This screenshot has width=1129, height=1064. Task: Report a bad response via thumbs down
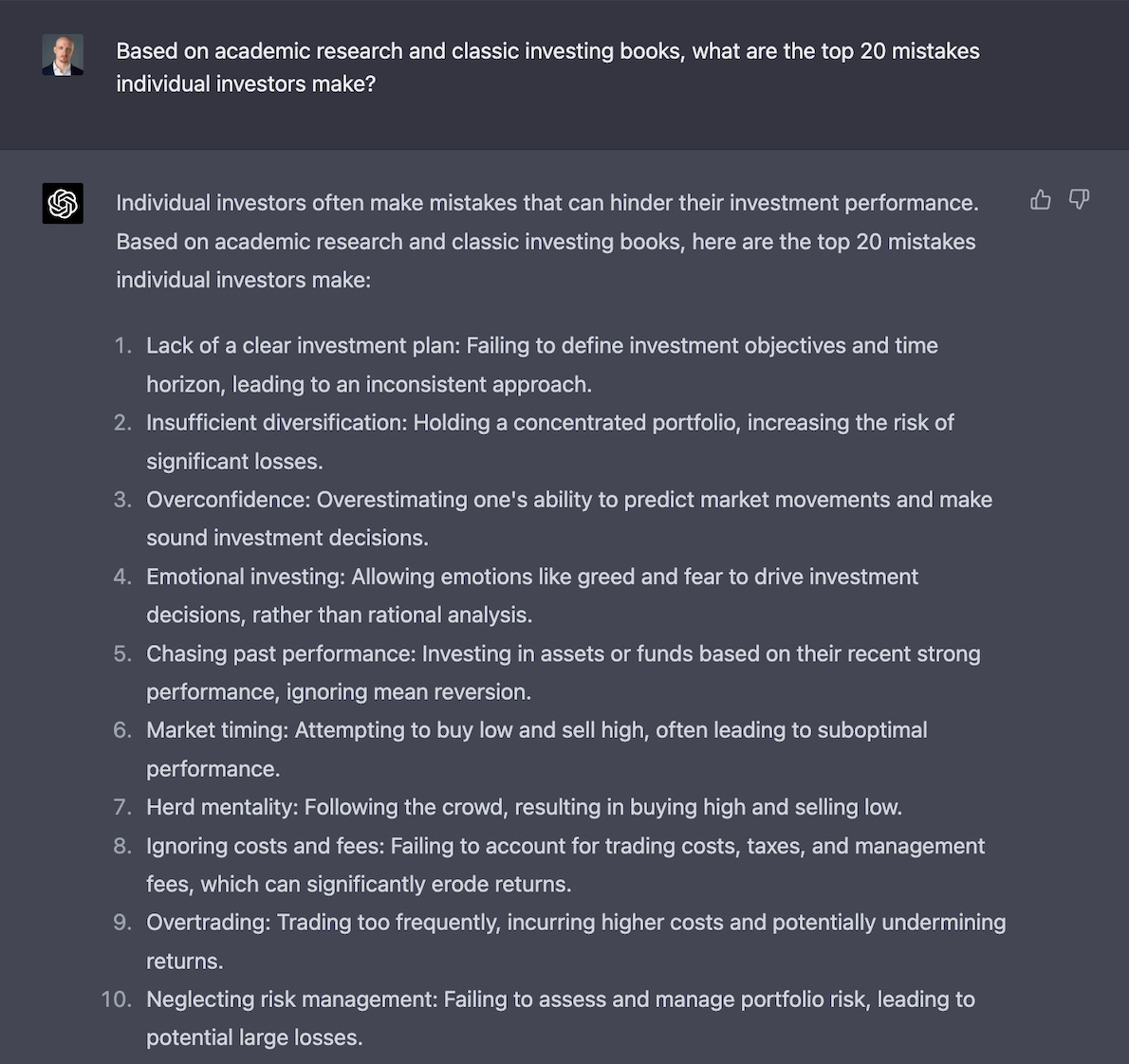[1079, 200]
